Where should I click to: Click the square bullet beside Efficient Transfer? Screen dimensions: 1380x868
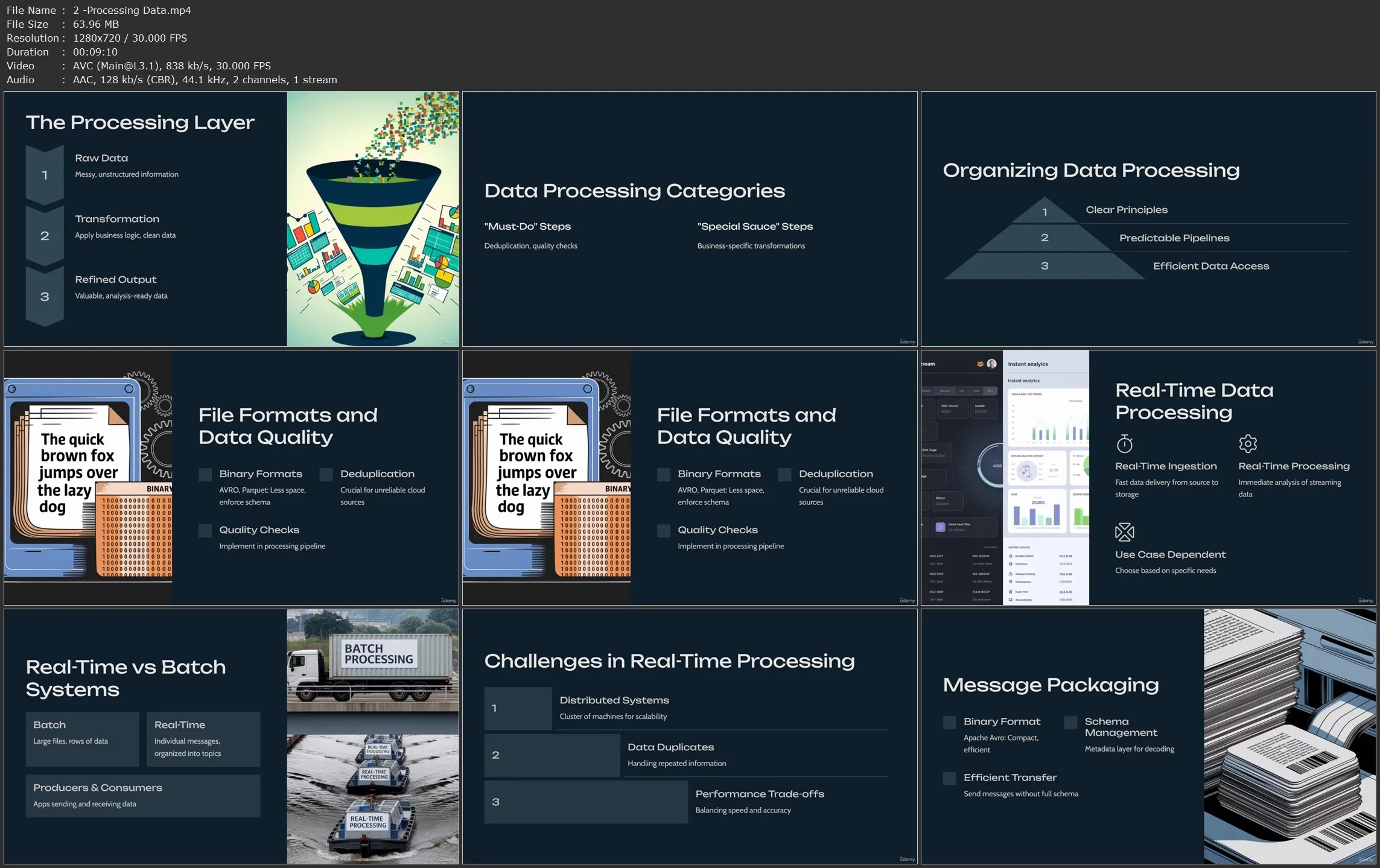pyautogui.click(x=949, y=779)
